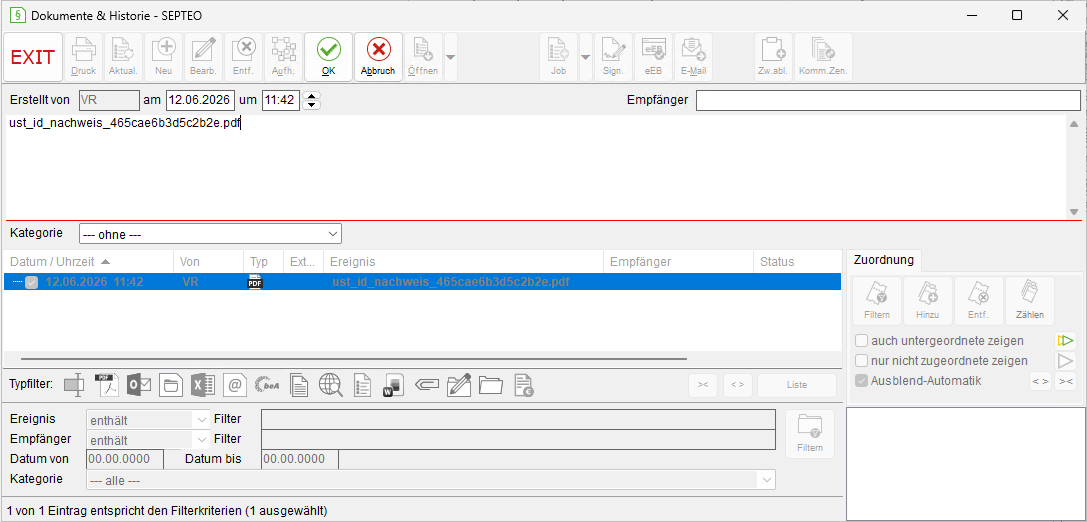Image resolution: width=1087 pixels, height=522 pixels.
Task: Enable 'auch untergeordnete zeigen' checkbox
Action: click(x=862, y=340)
